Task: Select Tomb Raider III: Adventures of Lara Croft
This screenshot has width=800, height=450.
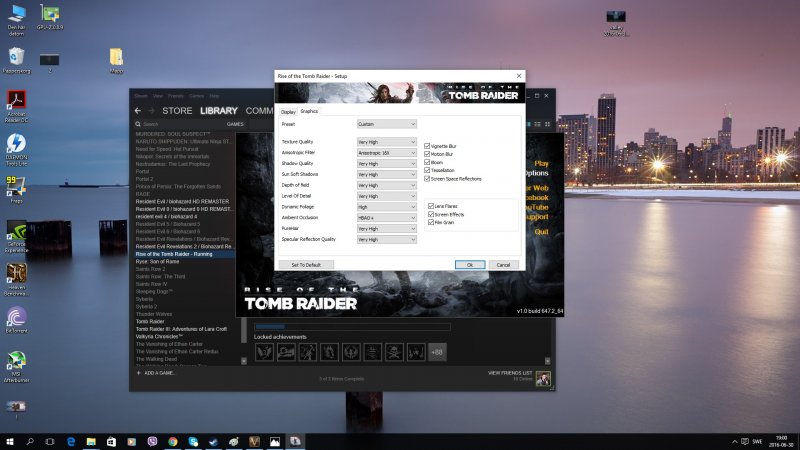Action: [x=181, y=329]
